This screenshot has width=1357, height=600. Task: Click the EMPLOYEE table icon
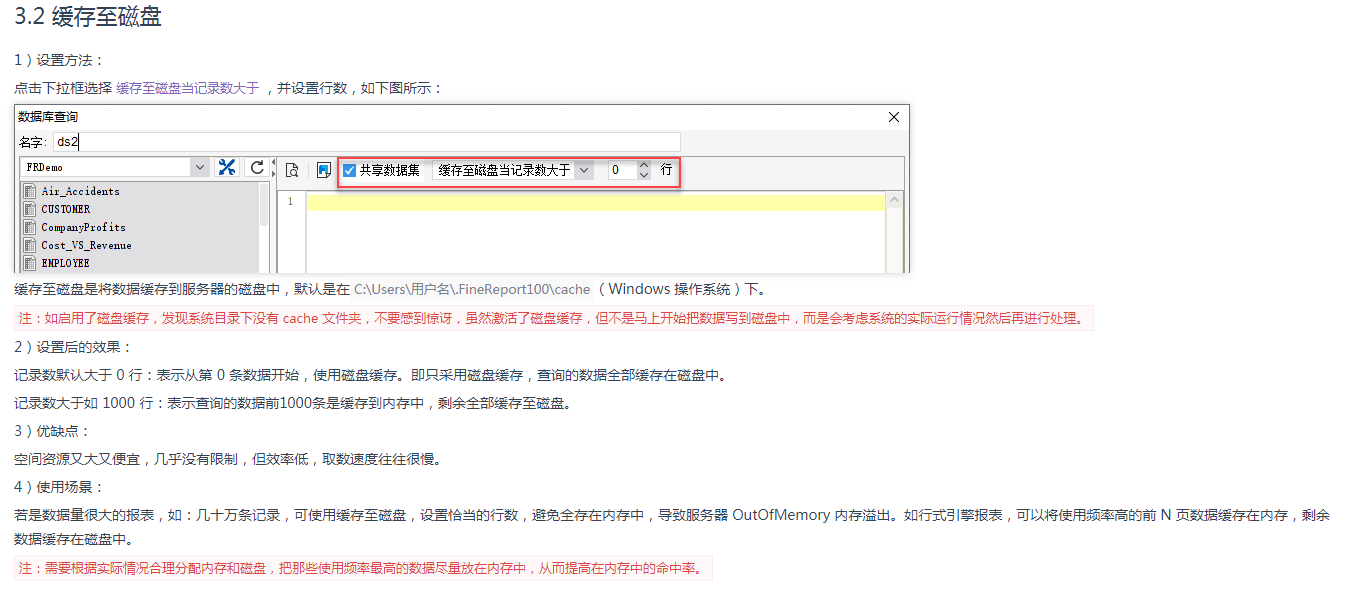(29, 263)
